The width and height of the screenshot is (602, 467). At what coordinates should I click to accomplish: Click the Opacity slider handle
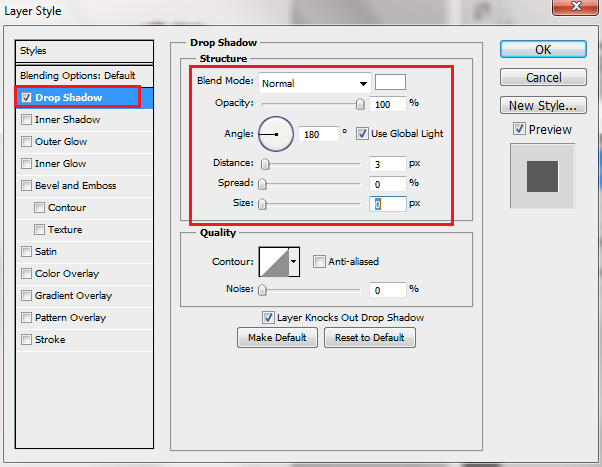click(360, 104)
